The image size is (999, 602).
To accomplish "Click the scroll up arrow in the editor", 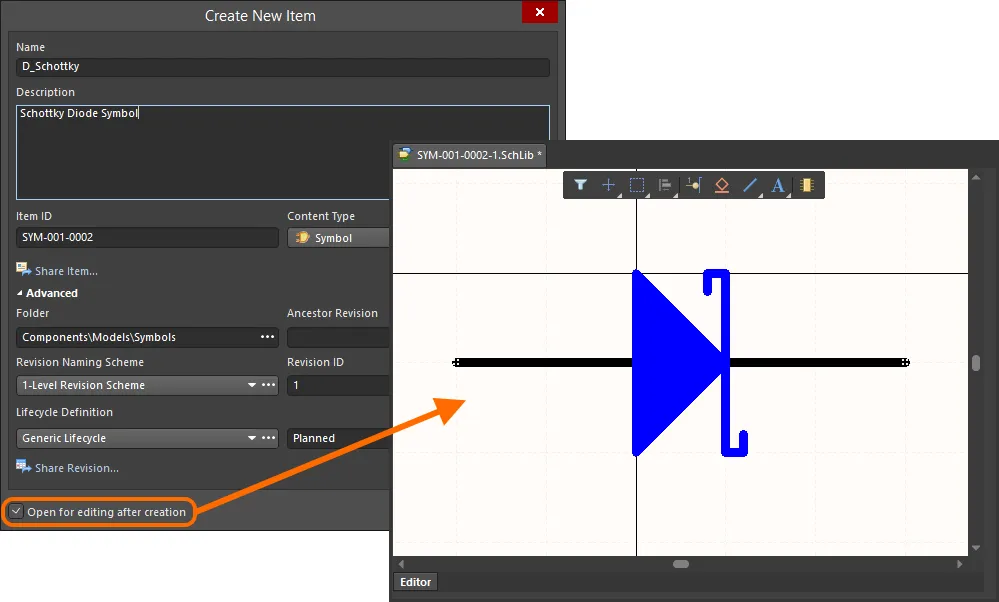I will point(975,177).
